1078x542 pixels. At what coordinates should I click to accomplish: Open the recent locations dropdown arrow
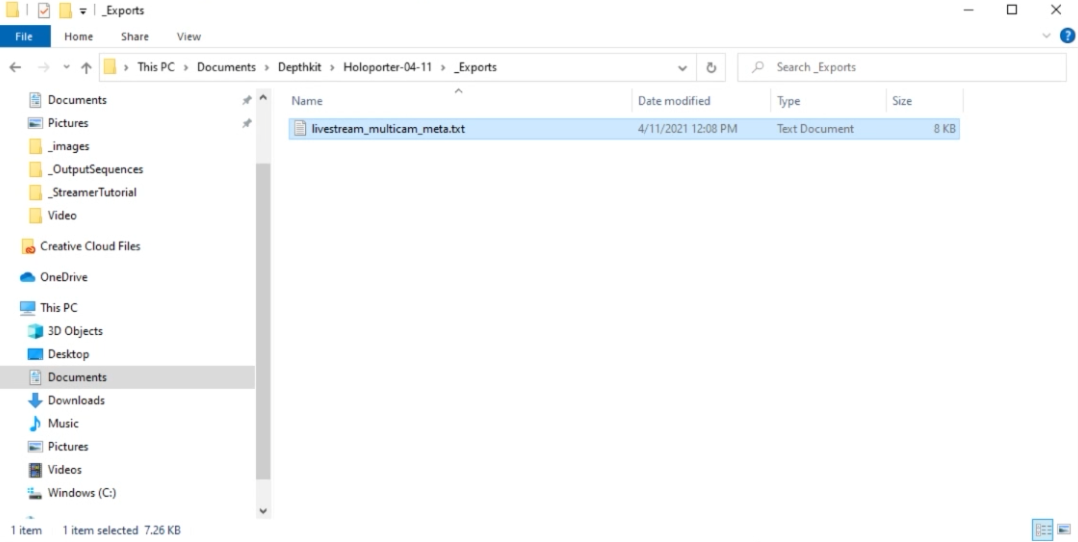[x=66, y=67]
